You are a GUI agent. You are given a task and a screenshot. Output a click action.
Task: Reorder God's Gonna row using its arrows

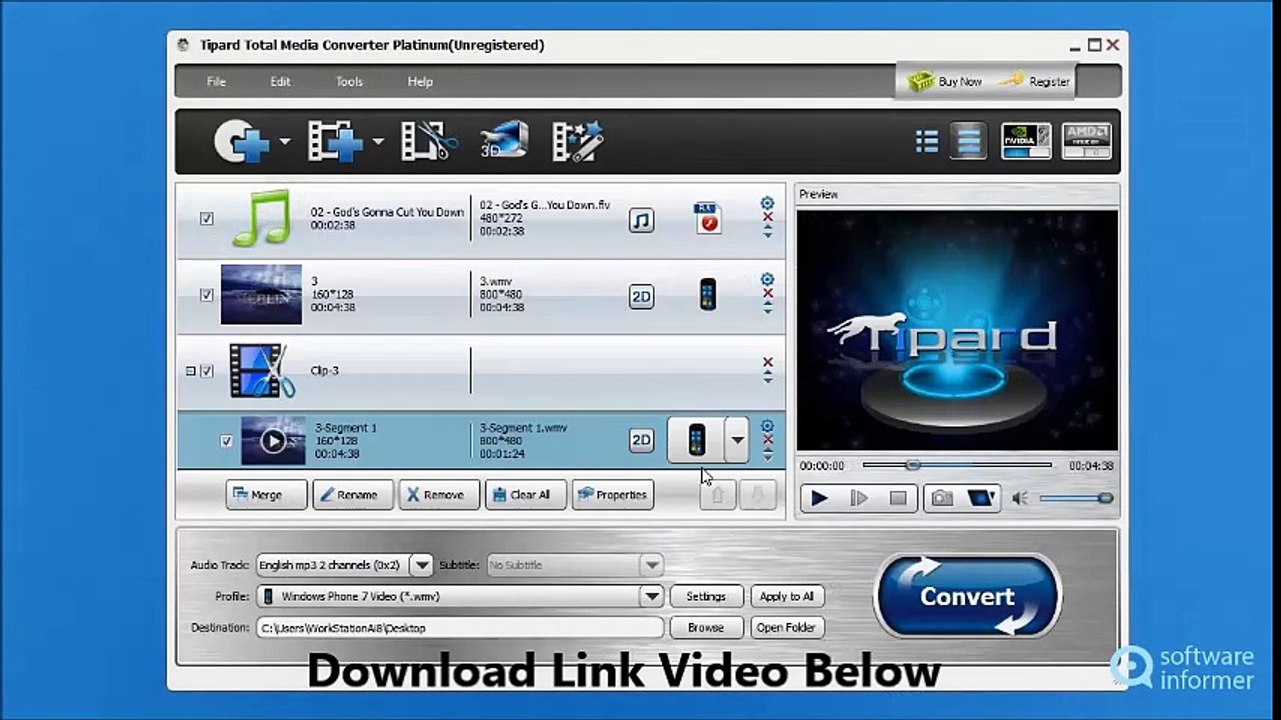pos(767,232)
